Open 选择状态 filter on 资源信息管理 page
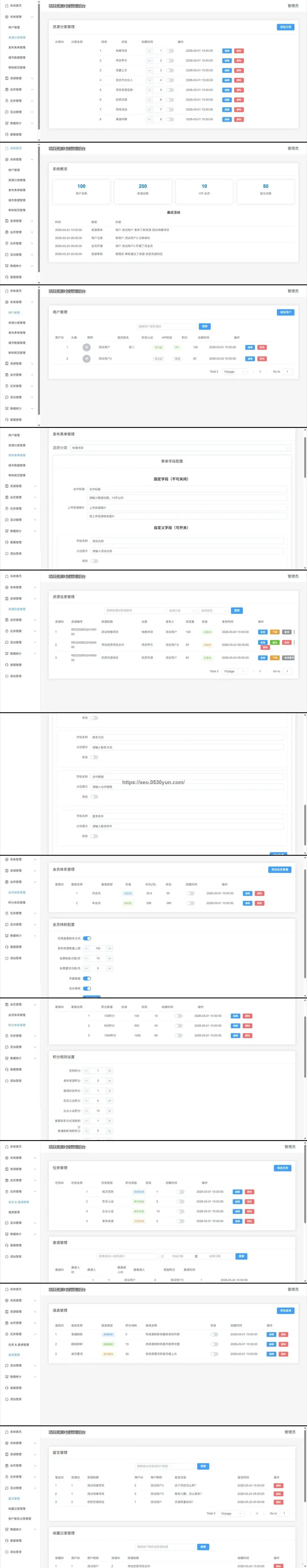The image size is (307, 1568). pyautogui.click(x=213, y=610)
